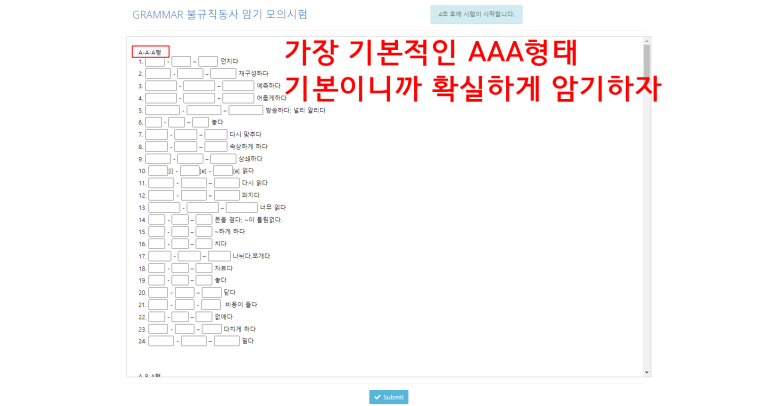The height and width of the screenshot is (406, 773).
Task: Focus third input box of row 17
Action: tap(219, 256)
